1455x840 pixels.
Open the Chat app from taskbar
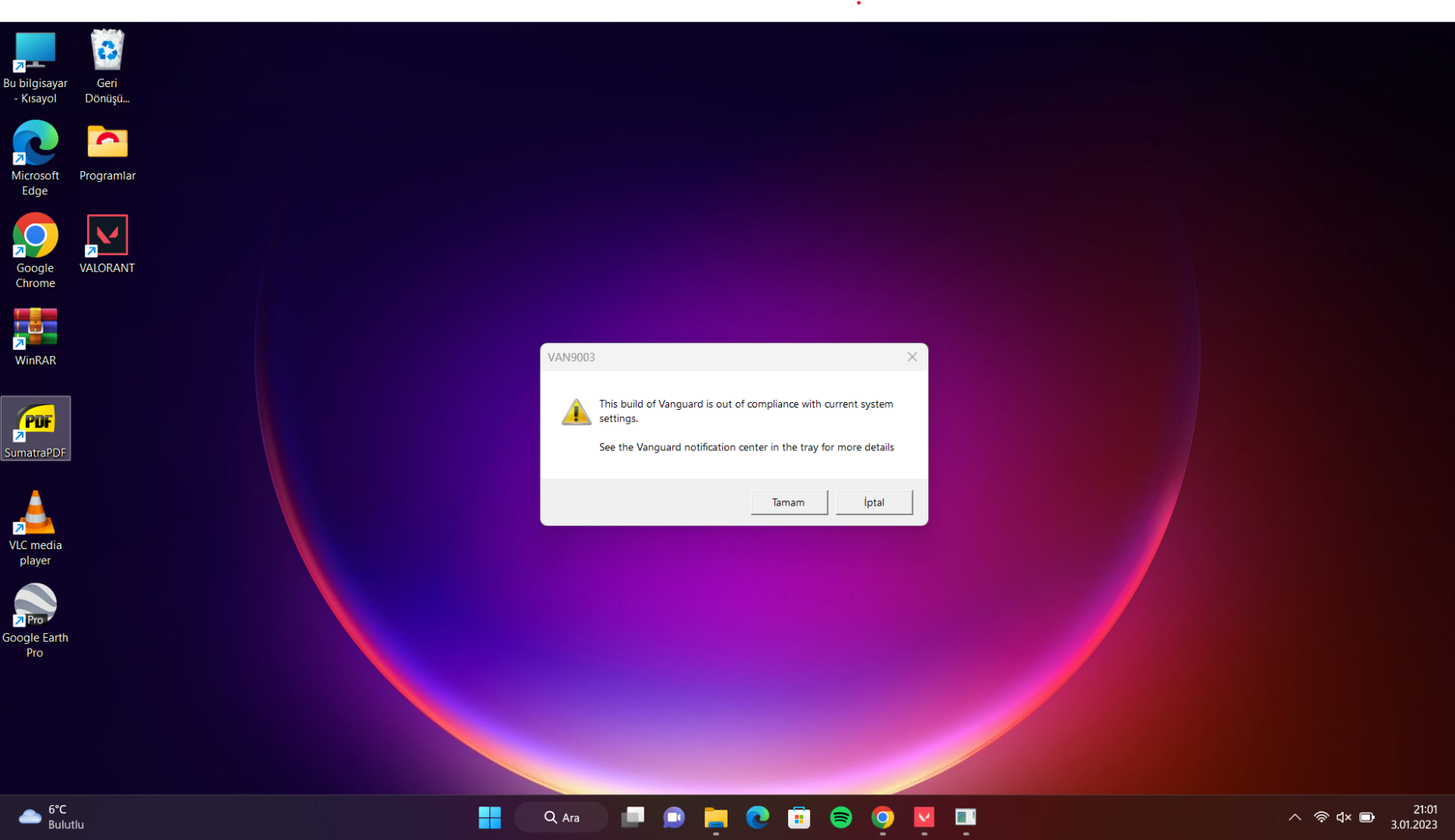pyautogui.click(x=674, y=817)
